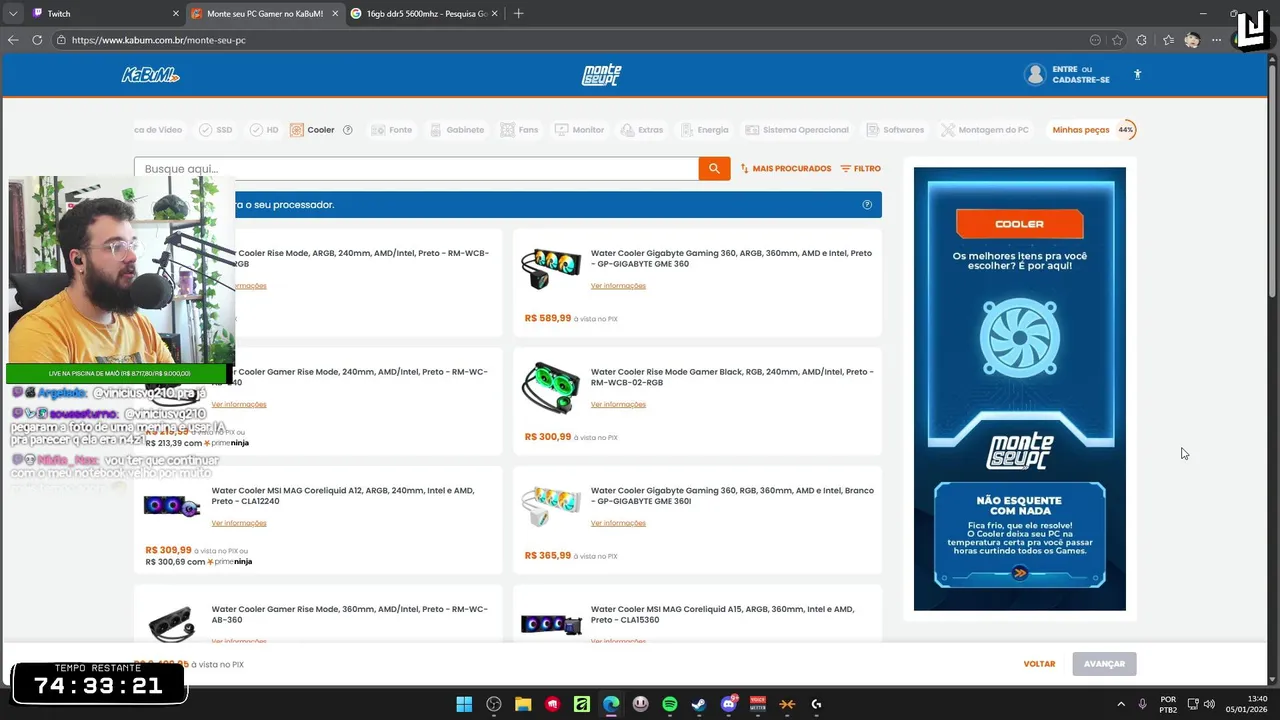Go to the Monitor step
The image size is (1280, 720).
click(x=579, y=130)
